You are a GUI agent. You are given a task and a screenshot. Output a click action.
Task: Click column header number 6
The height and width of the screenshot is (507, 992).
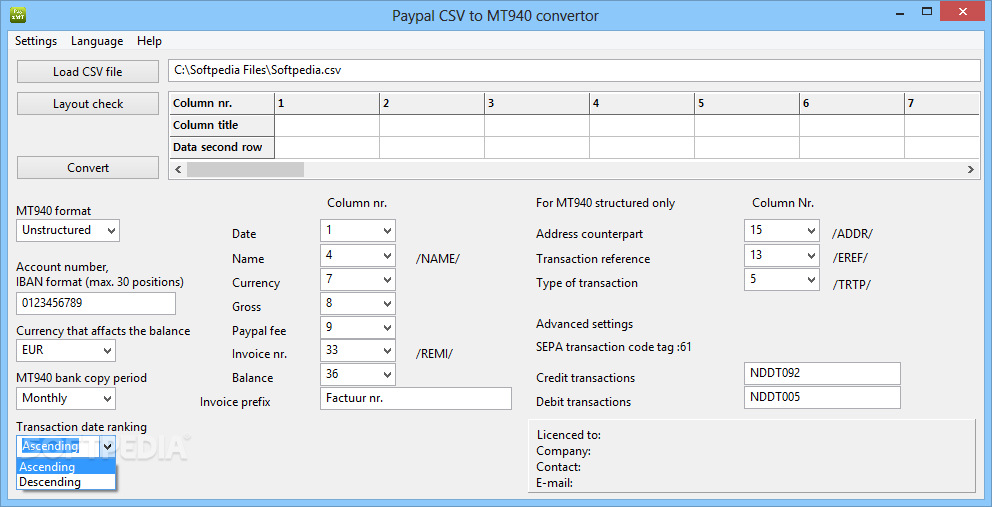tap(852, 103)
